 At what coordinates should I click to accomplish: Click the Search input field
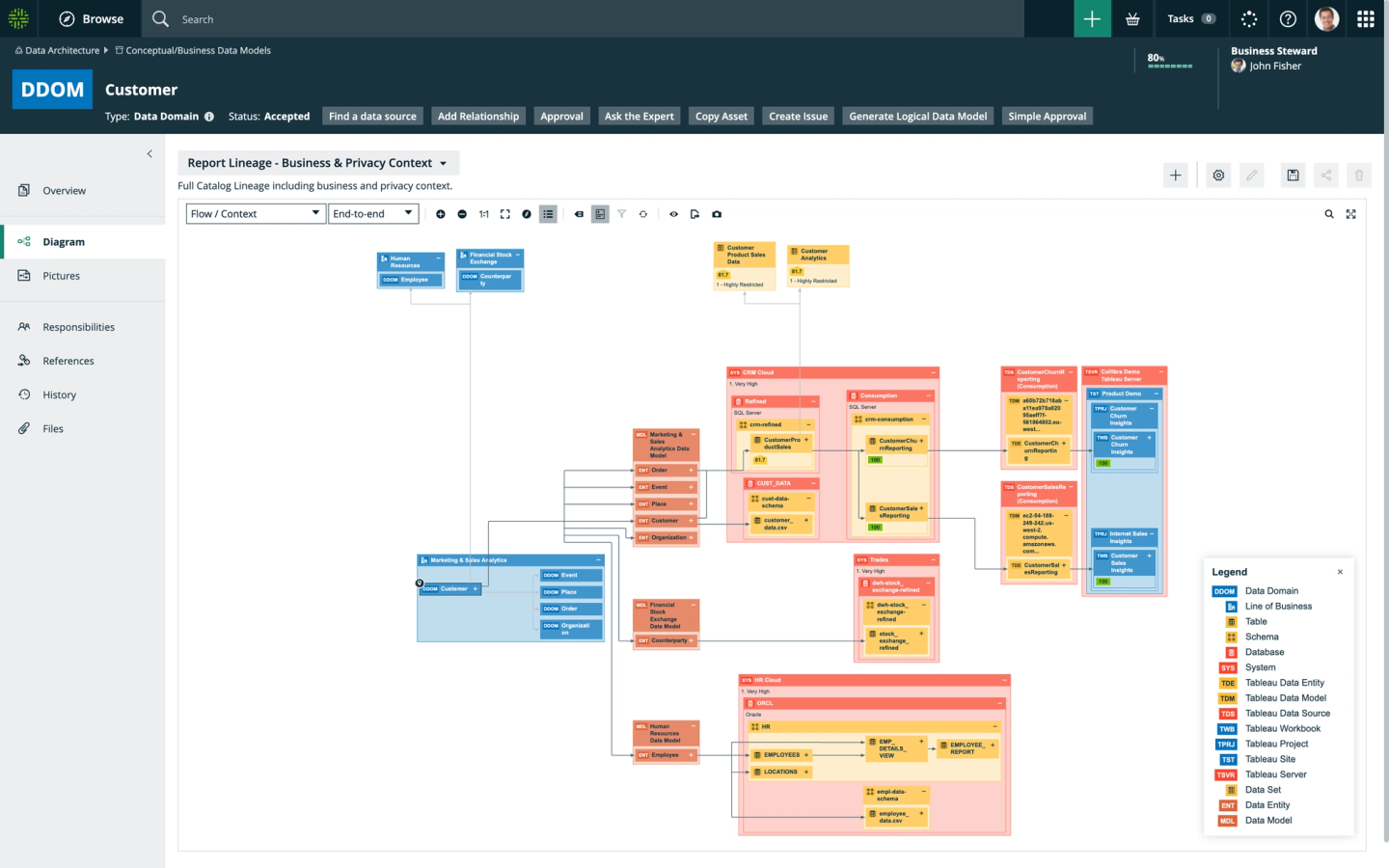pos(579,19)
